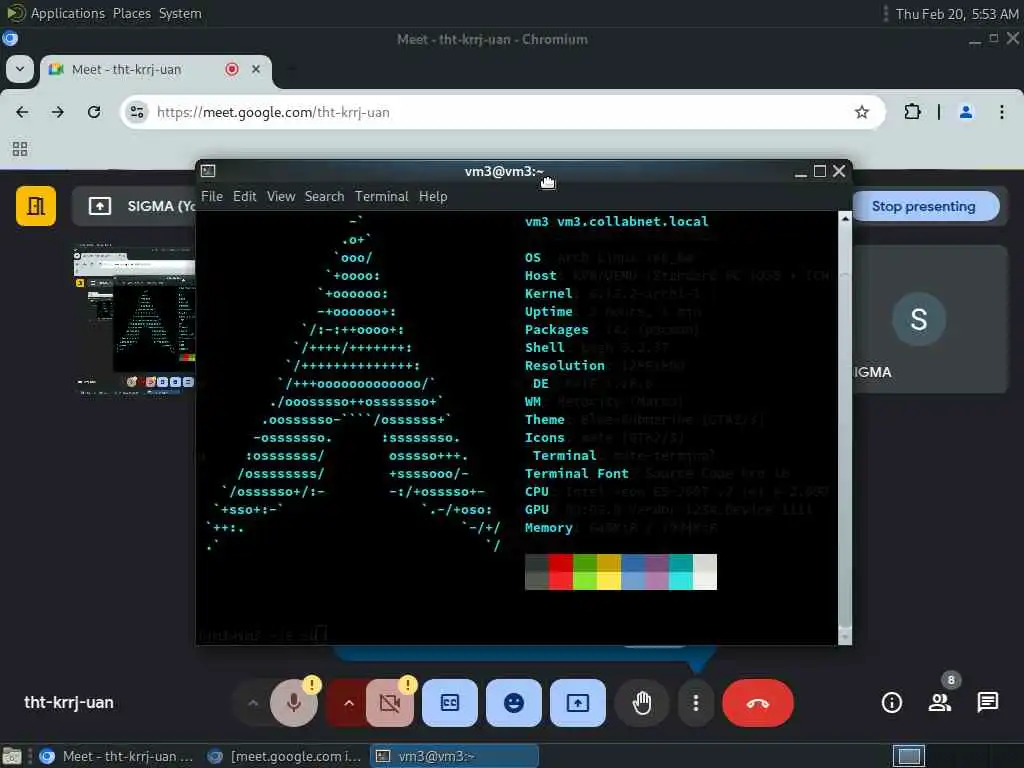Viewport: 1024px width, 768px height.
Task: Bookmark this page with the star icon
Action: pyautogui.click(x=862, y=112)
